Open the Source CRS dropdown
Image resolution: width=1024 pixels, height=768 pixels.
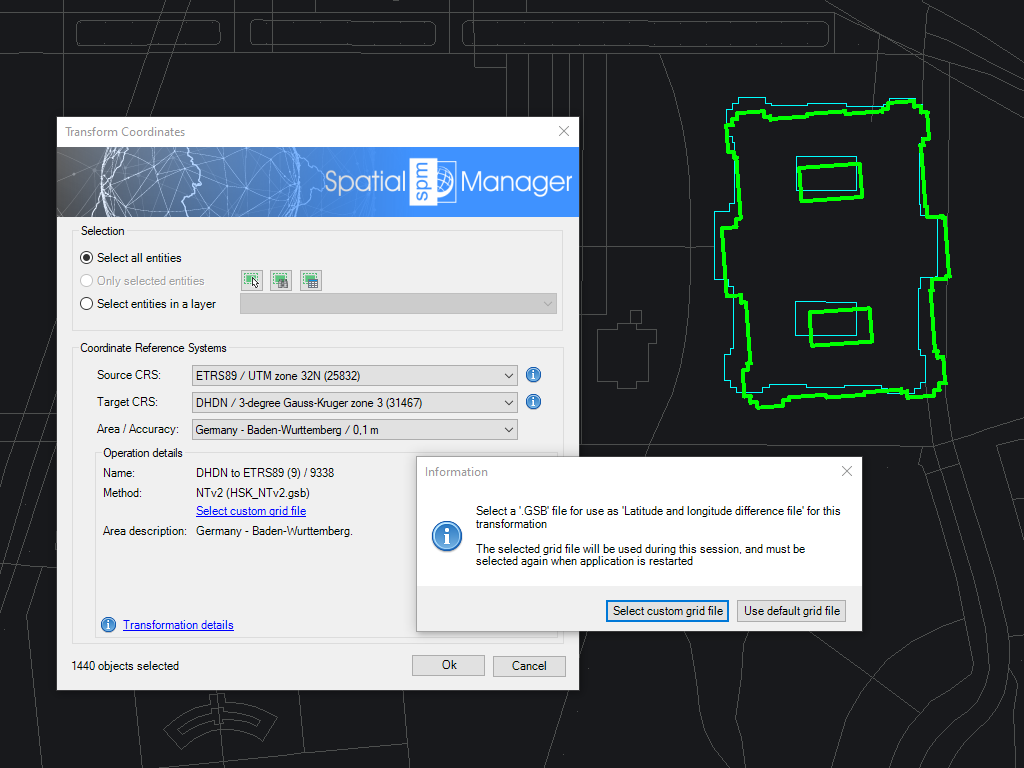pos(355,376)
